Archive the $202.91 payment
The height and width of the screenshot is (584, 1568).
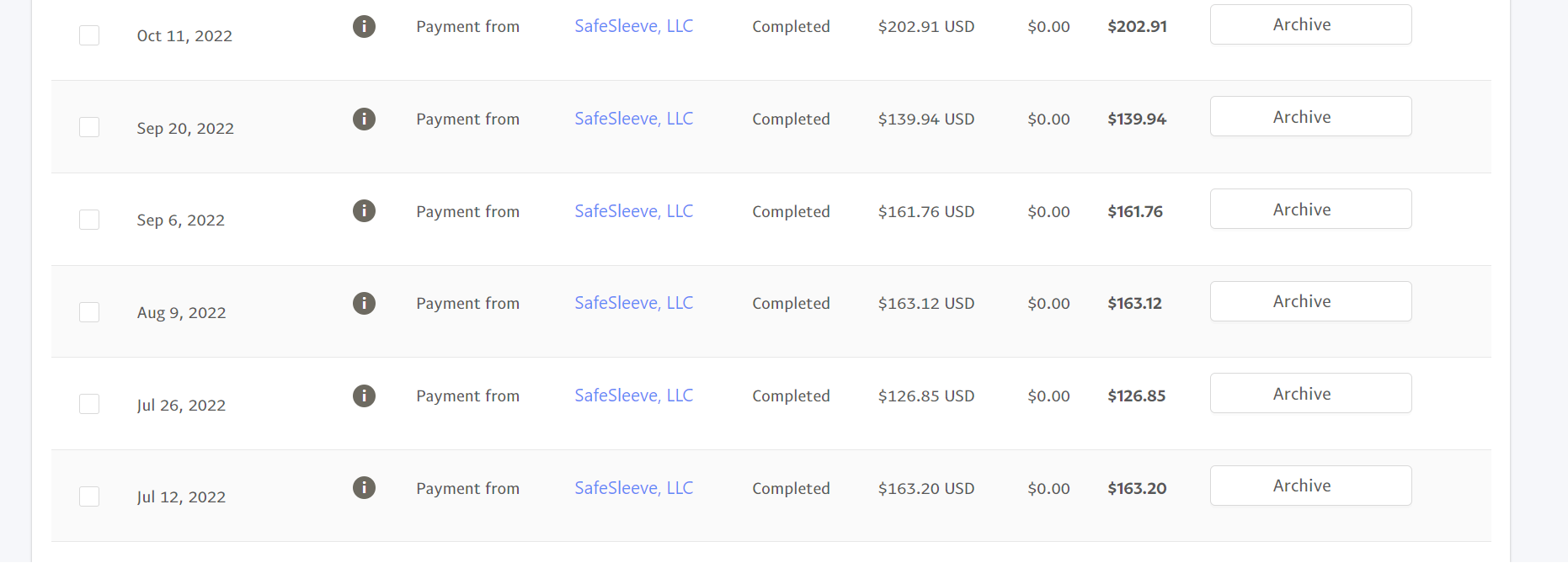[x=1310, y=24]
